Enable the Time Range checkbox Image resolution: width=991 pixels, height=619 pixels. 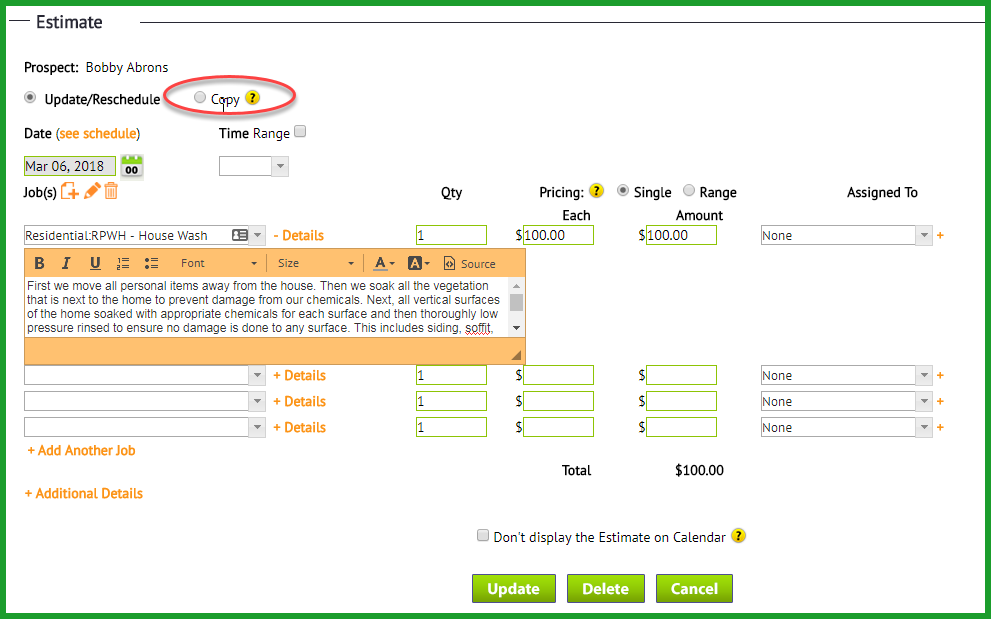click(300, 132)
